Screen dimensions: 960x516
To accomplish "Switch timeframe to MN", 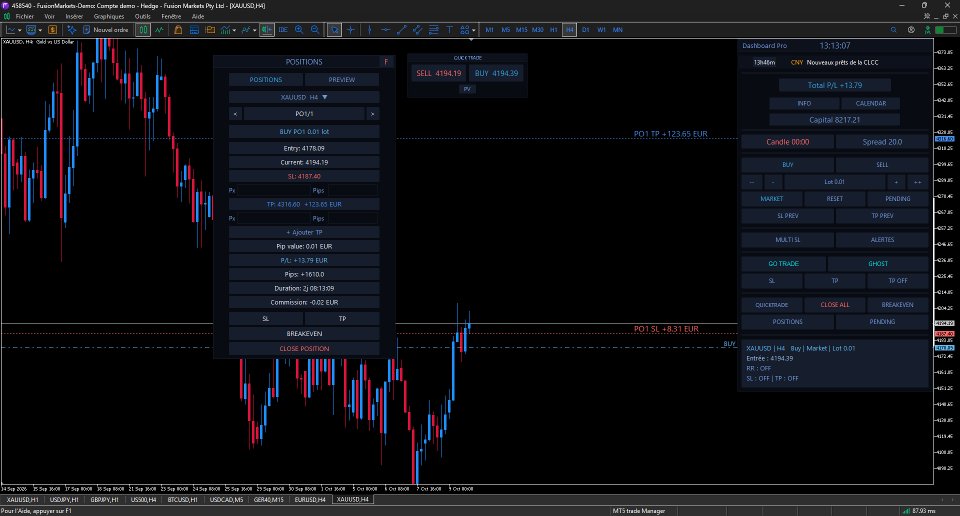I will click(617, 29).
